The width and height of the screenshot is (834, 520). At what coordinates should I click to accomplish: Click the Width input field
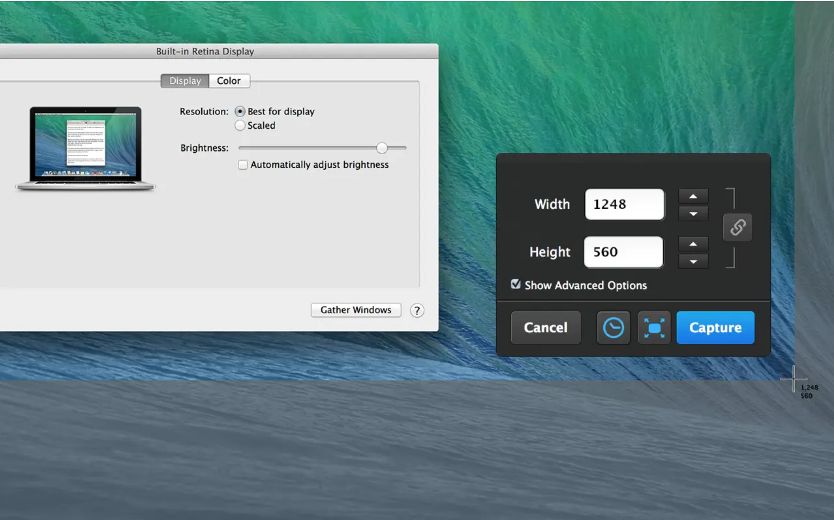624,204
